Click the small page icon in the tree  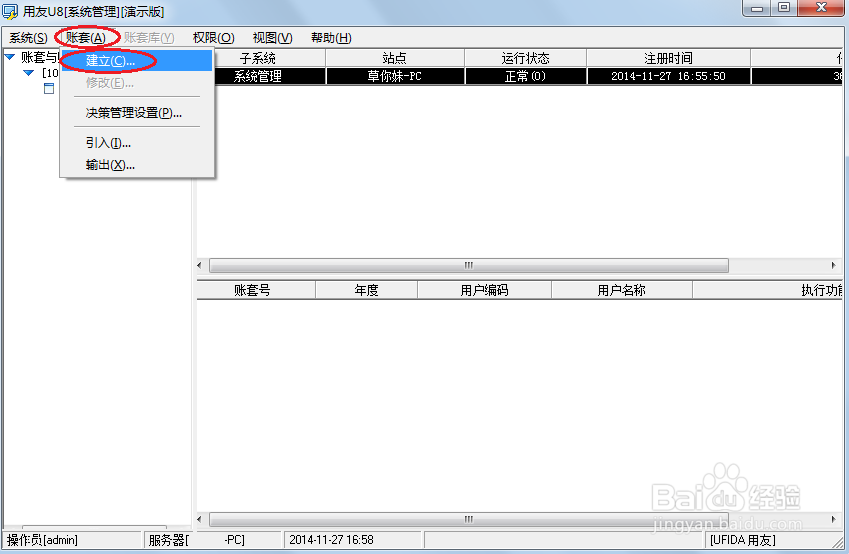click(49, 88)
